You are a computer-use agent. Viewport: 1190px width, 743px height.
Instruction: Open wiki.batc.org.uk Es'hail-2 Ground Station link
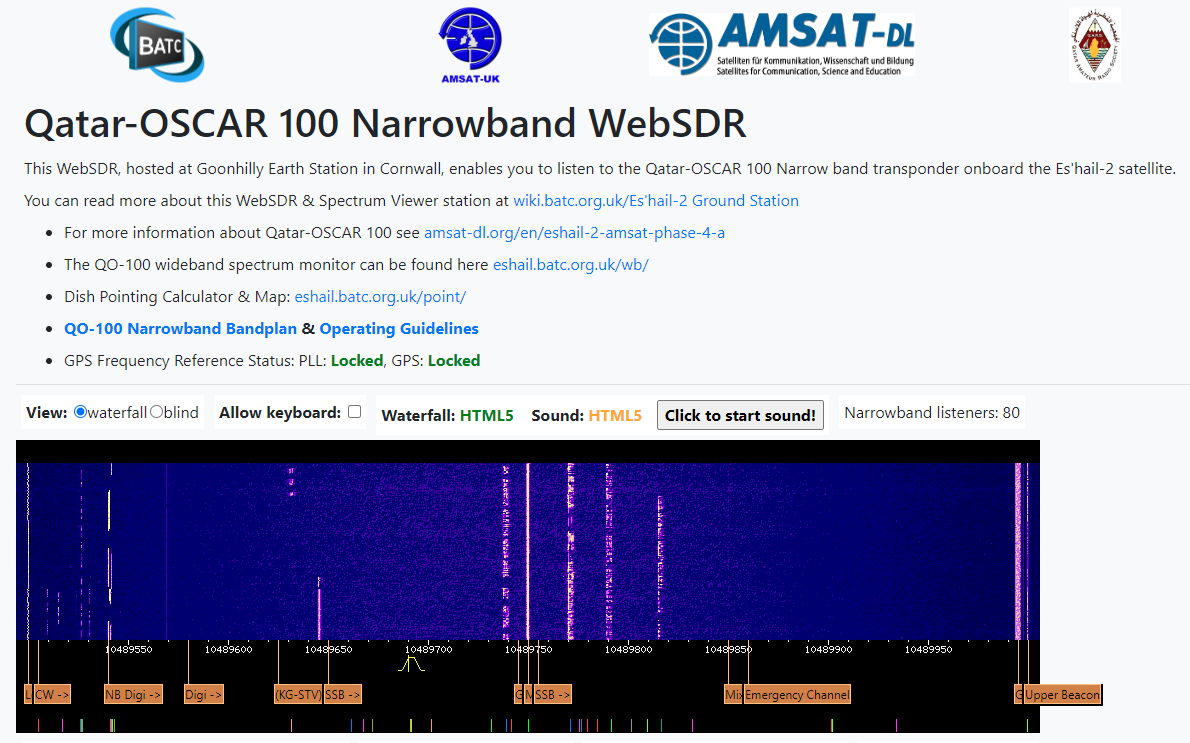coord(656,200)
